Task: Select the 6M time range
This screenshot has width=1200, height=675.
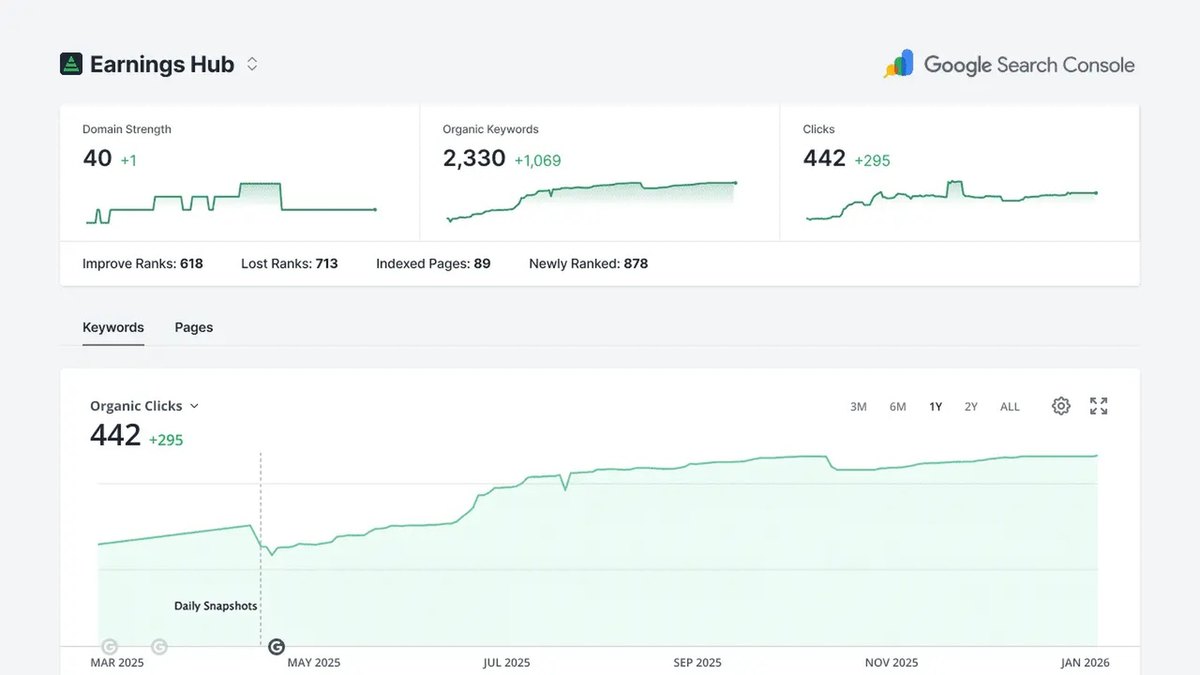Action: 898,407
